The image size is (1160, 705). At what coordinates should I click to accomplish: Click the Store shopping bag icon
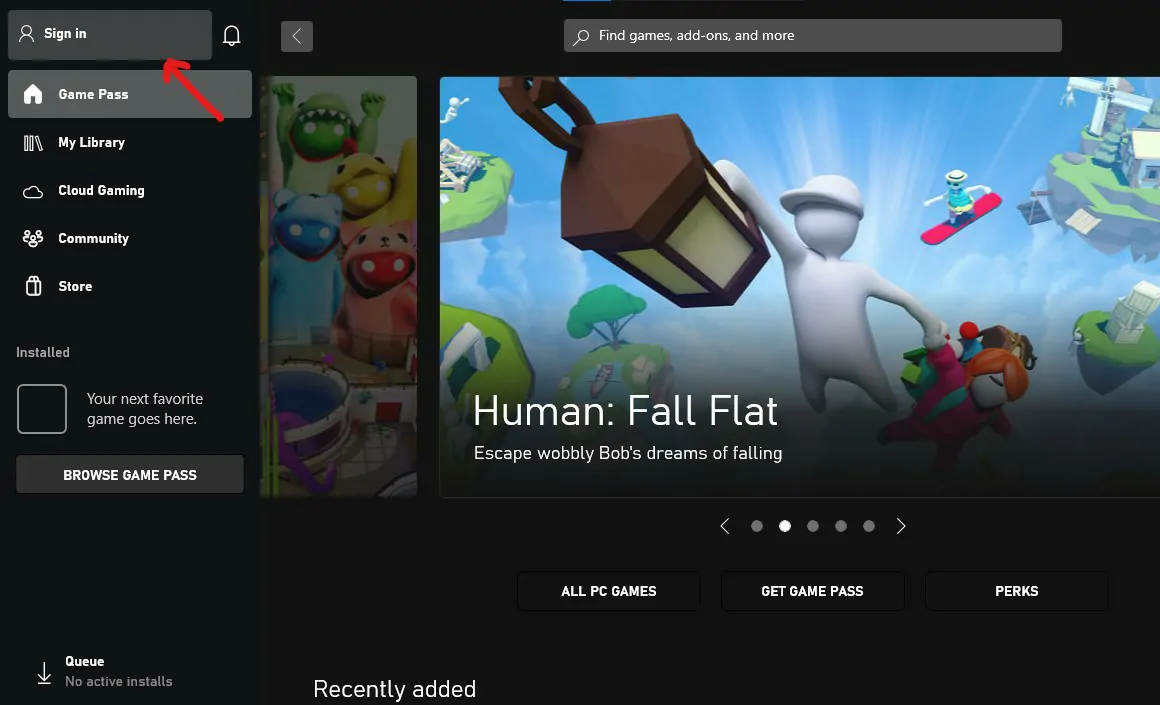click(33, 286)
